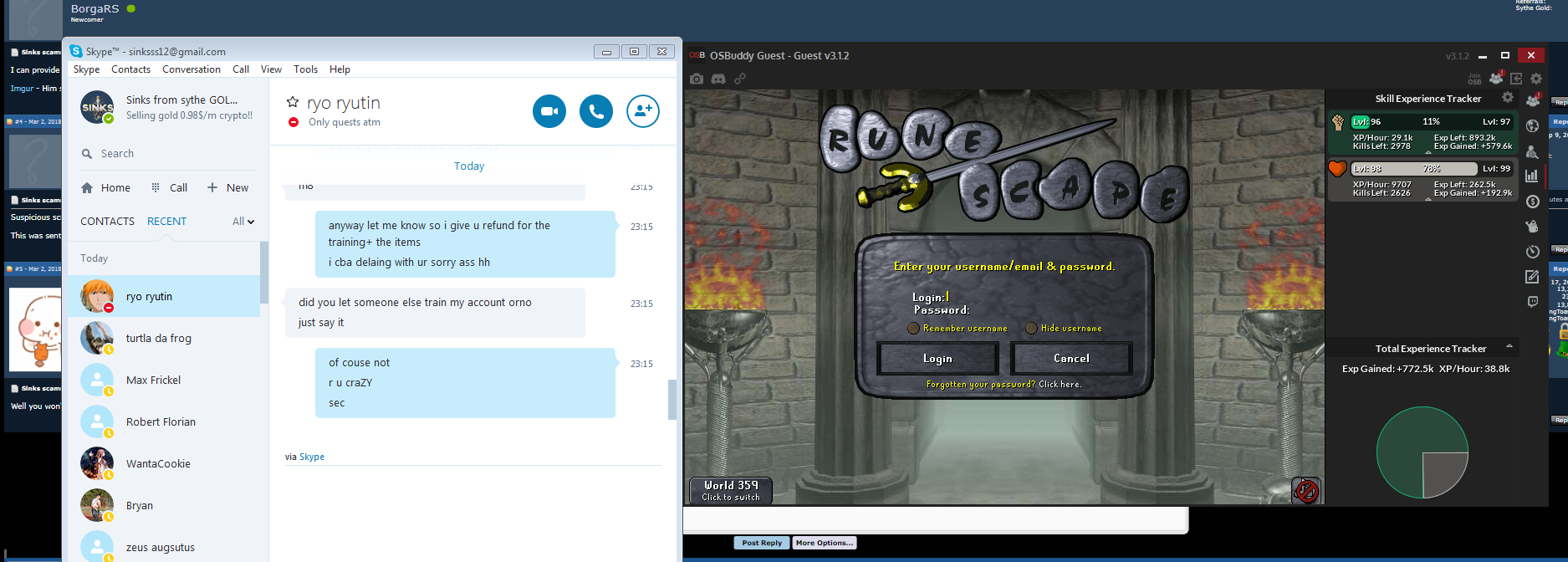Screen dimensions: 1568x562
Task: Open the Skype dial pad Call icon
Action: (x=156, y=188)
